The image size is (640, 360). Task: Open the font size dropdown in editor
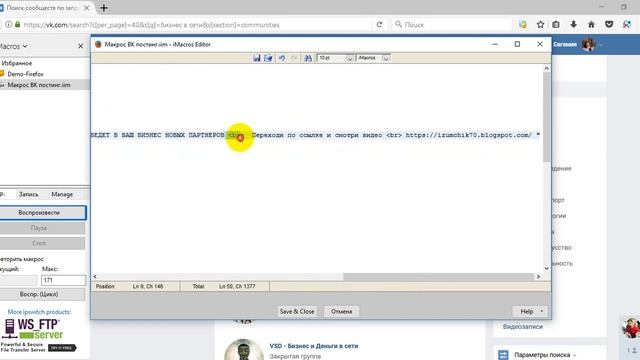point(349,58)
